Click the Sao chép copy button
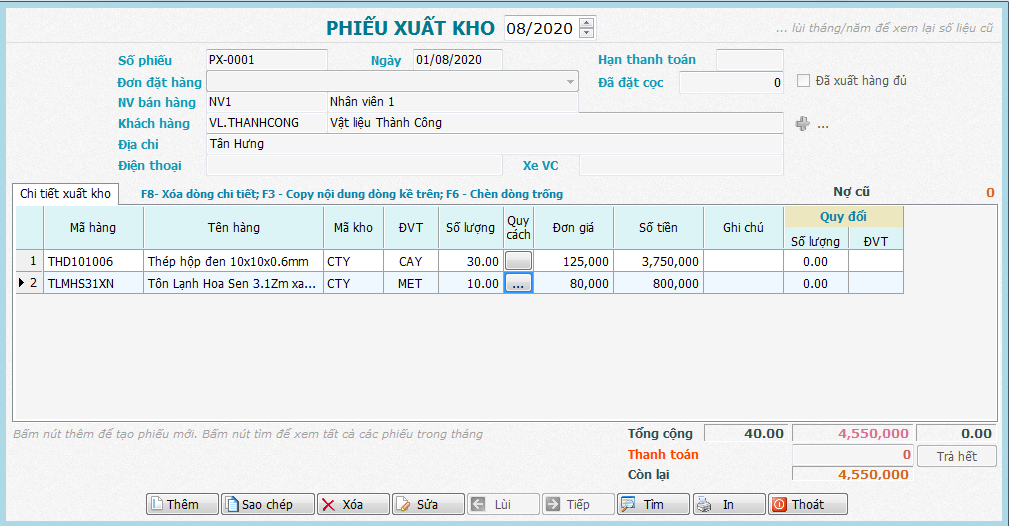This screenshot has width=1009, height=526. (x=267, y=504)
